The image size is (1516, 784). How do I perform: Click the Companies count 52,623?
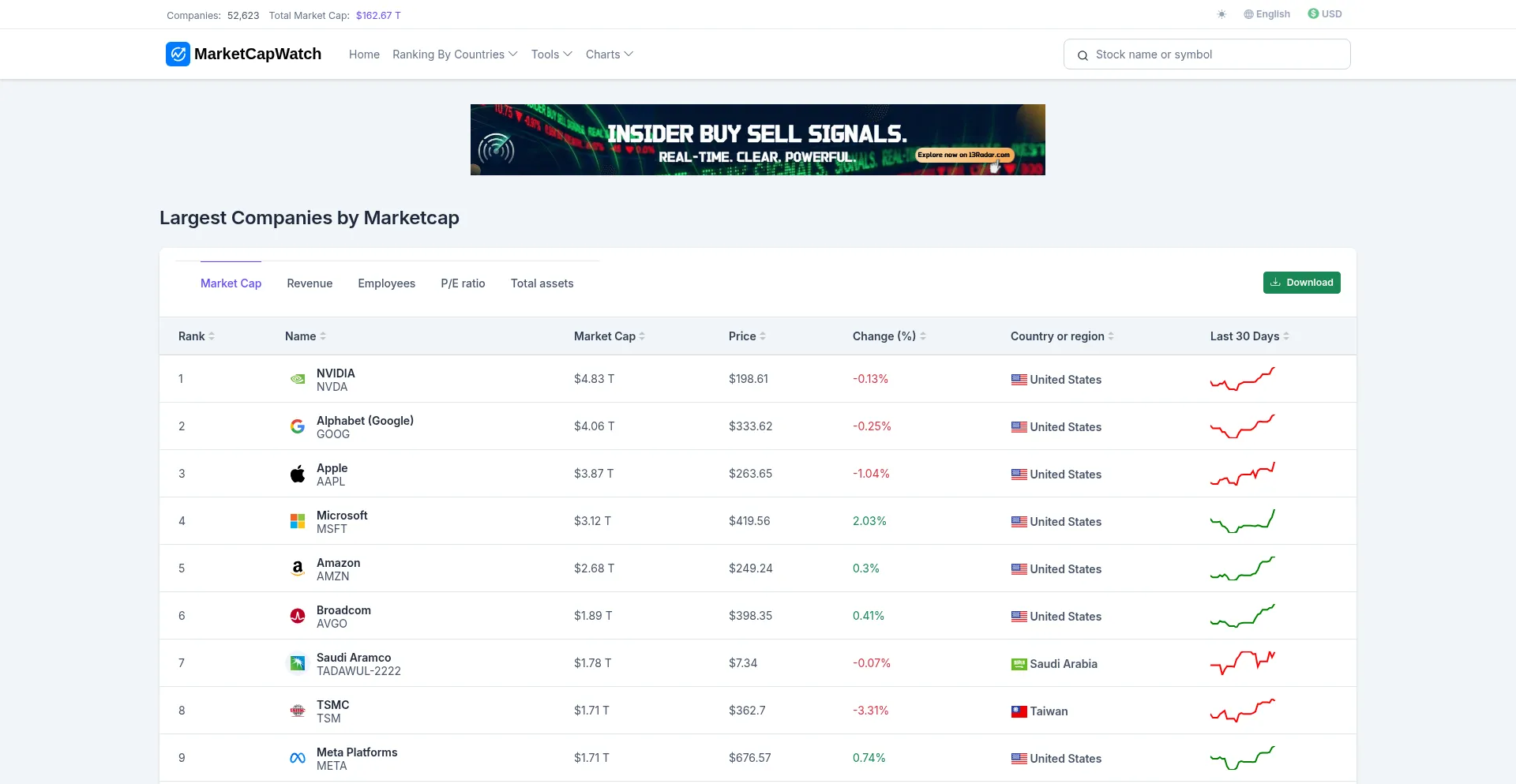[243, 15]
